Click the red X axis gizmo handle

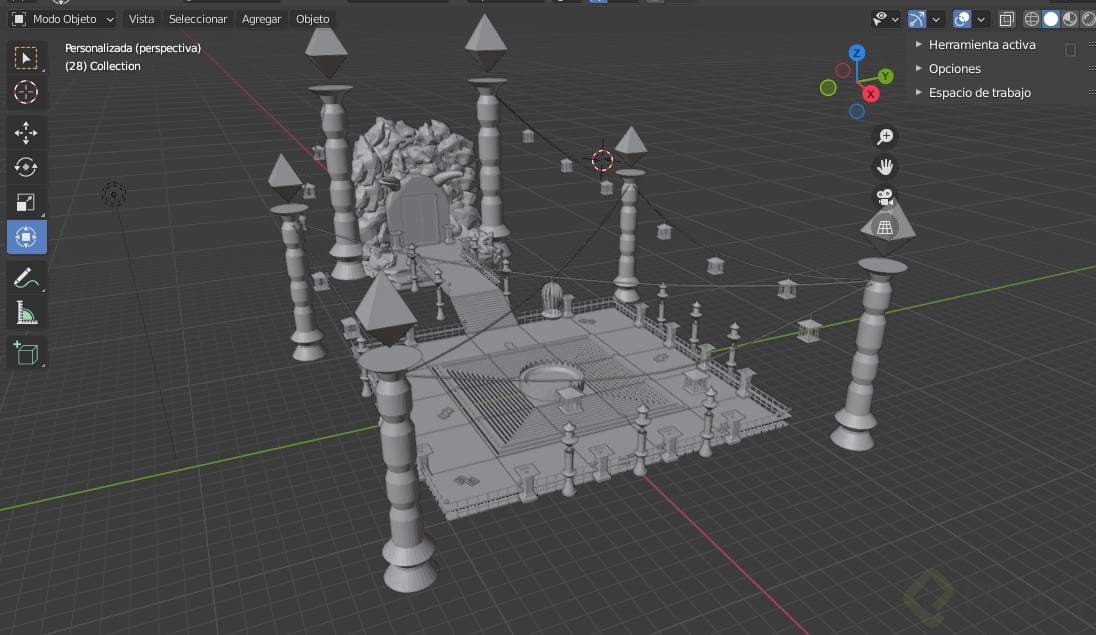(x=871, y=94)
